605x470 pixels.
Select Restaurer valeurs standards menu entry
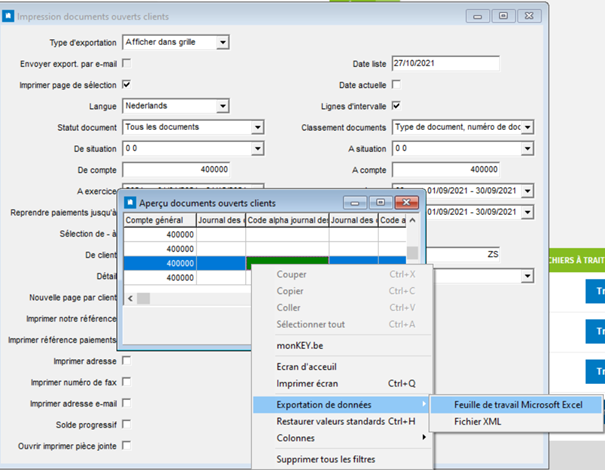[x=341, y=421]
